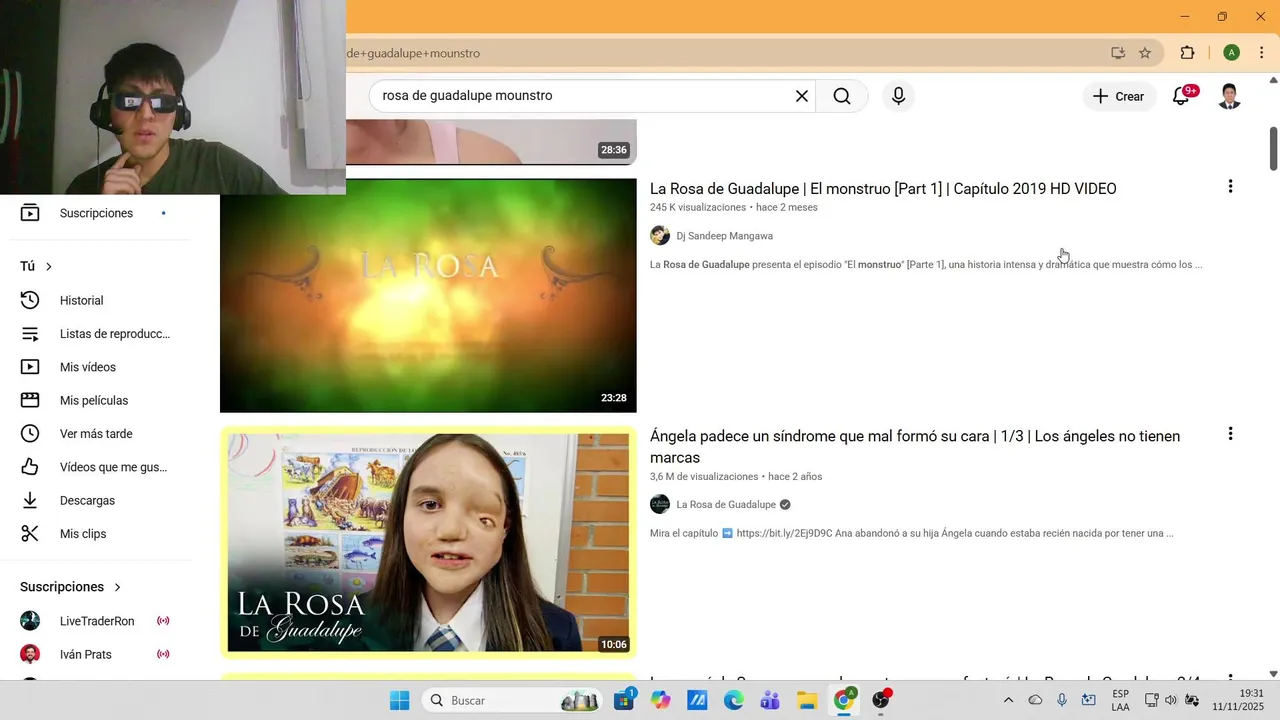
Task: Open Vídeos que me gustan
Action: [96, 467]
